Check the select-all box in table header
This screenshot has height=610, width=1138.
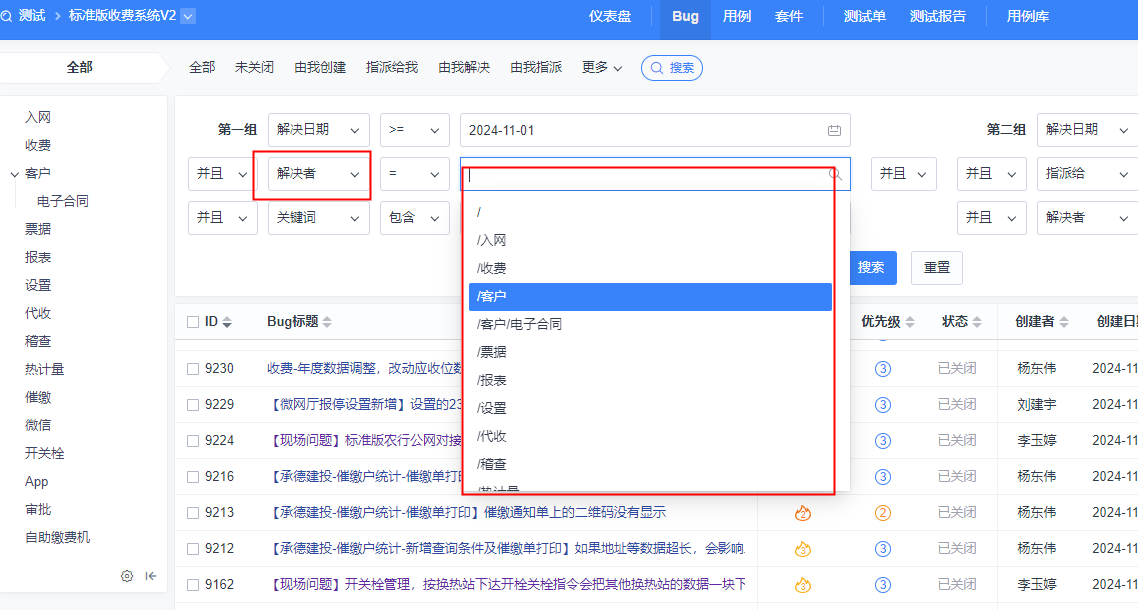[193, 322]
